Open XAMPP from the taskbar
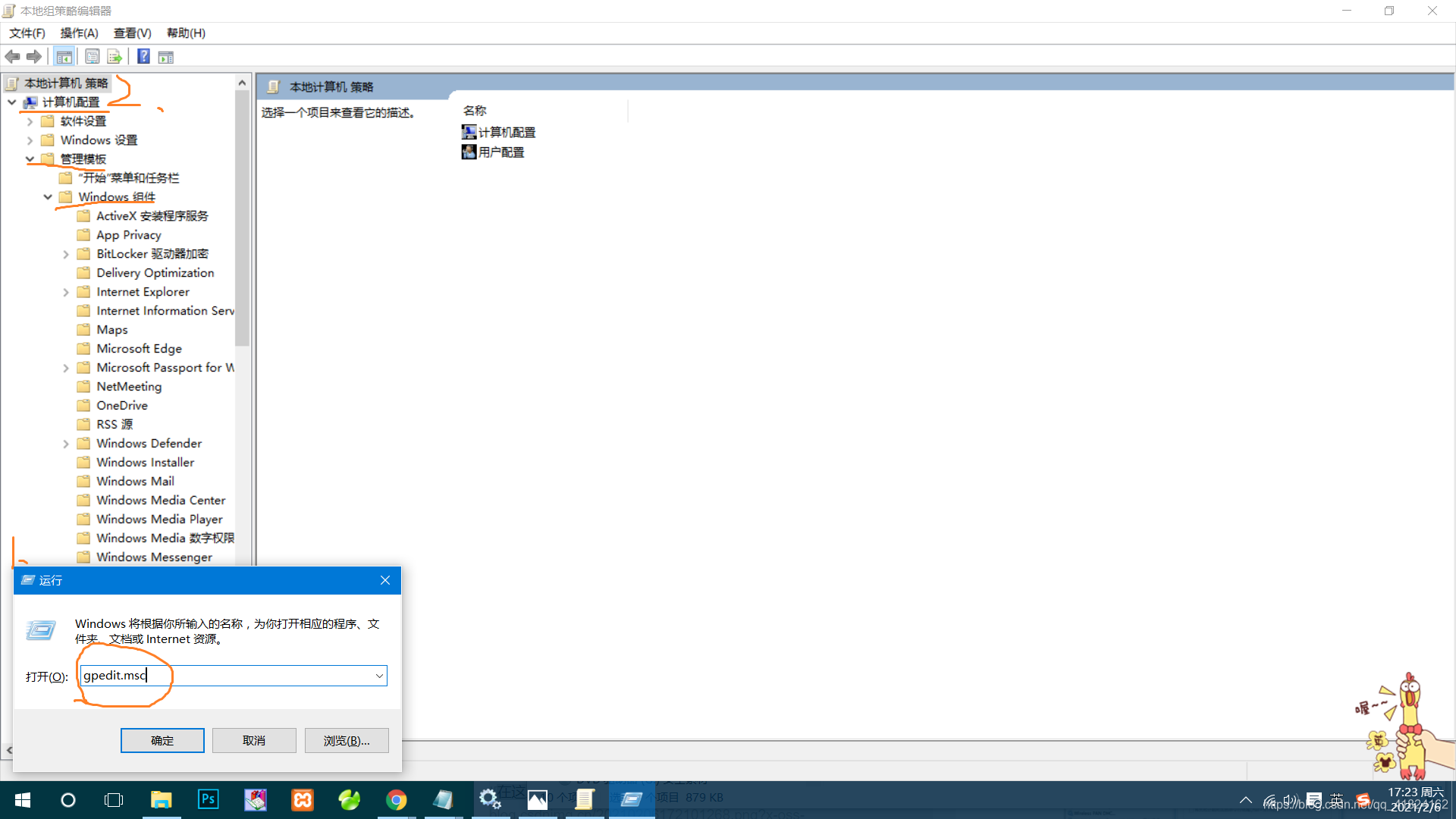 coord(303,800)
